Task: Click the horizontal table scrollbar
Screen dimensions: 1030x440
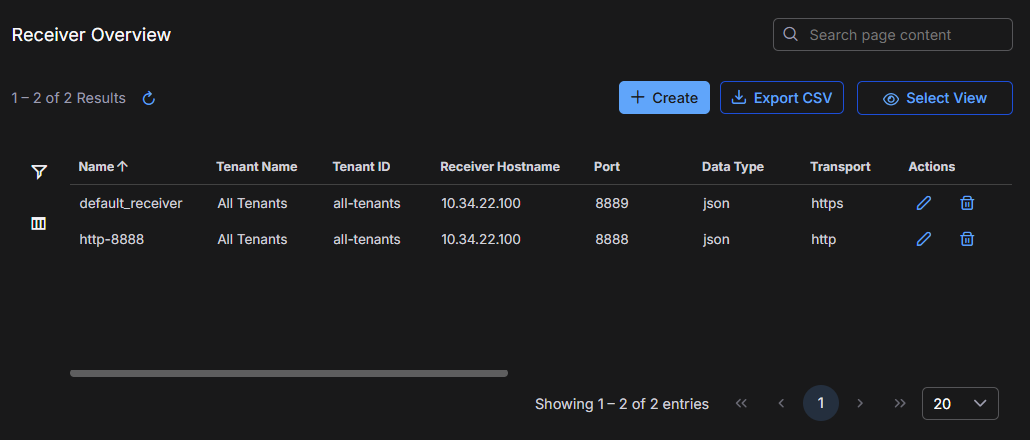Action: point(289,373)
